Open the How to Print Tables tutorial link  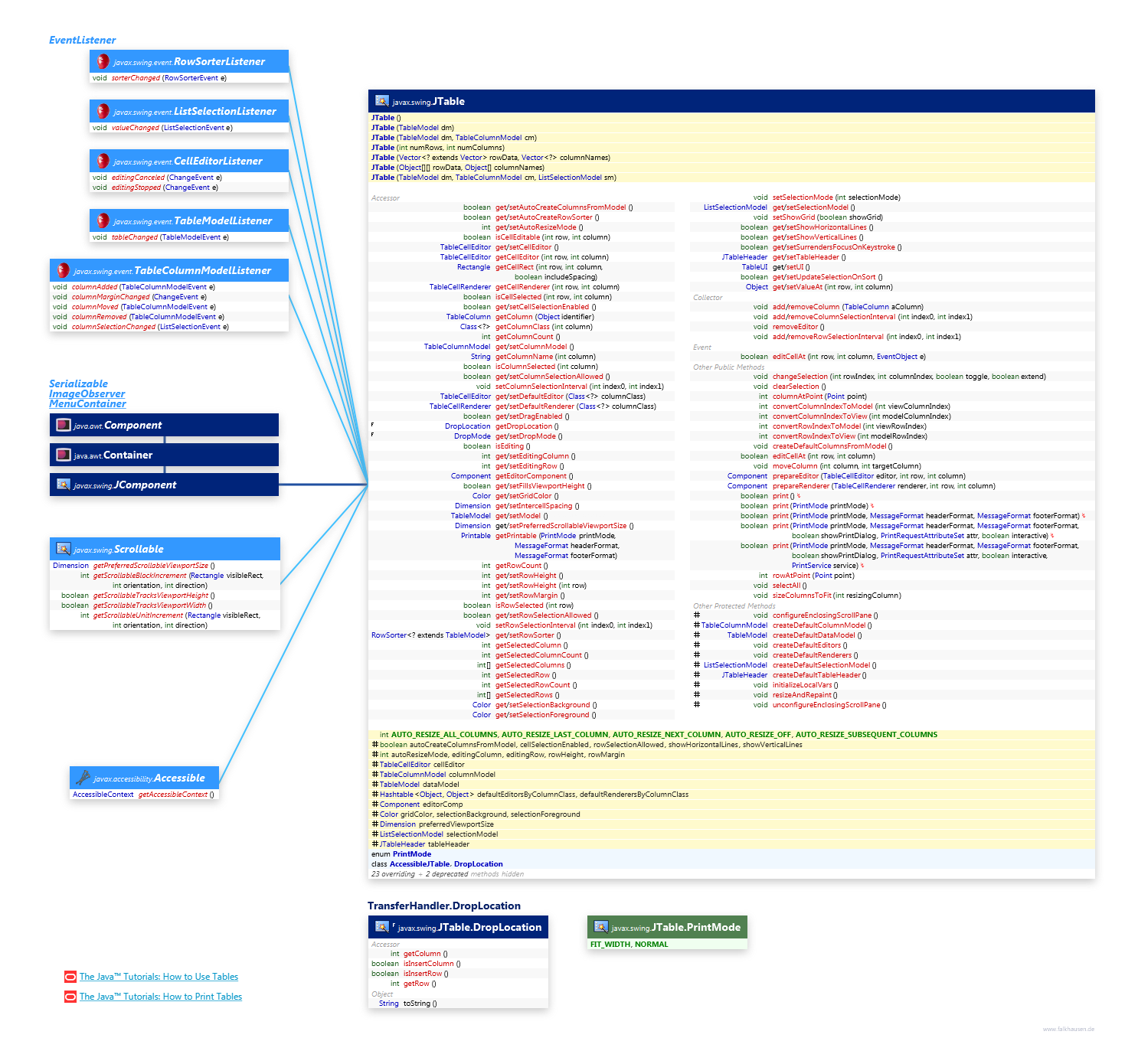[161, 997]
